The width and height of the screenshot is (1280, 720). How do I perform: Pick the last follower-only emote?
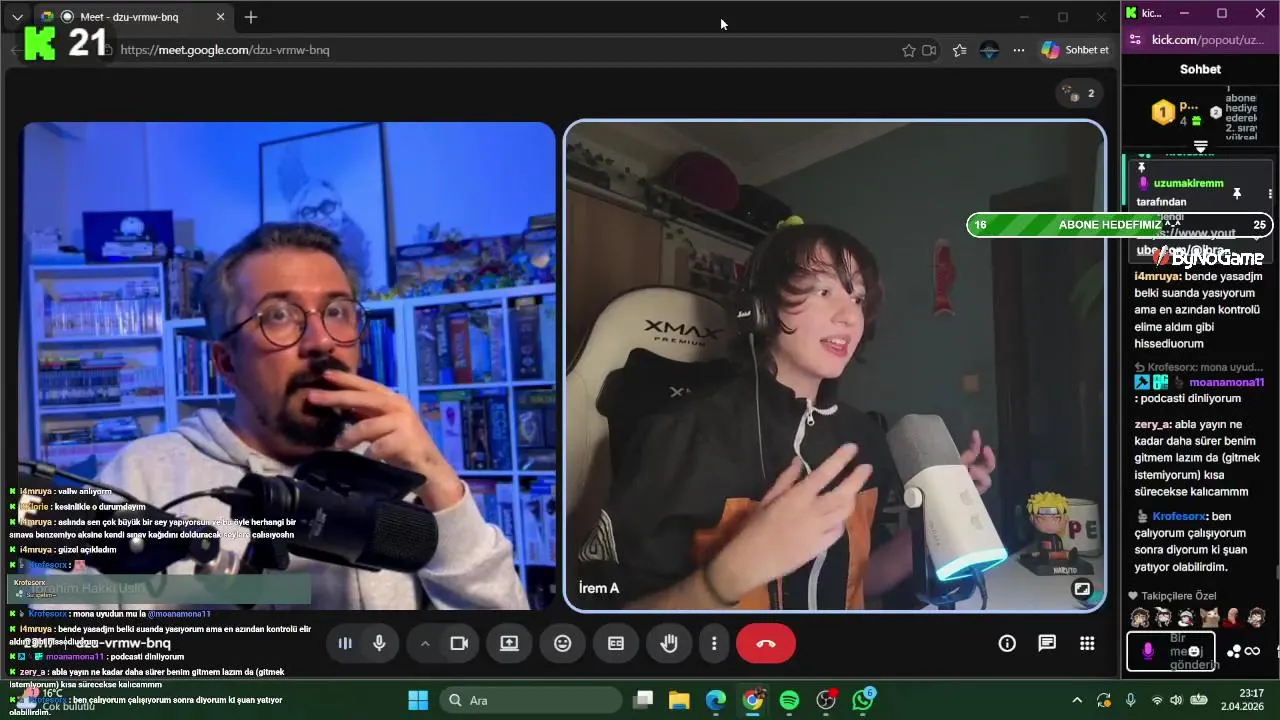point(1257,617)
